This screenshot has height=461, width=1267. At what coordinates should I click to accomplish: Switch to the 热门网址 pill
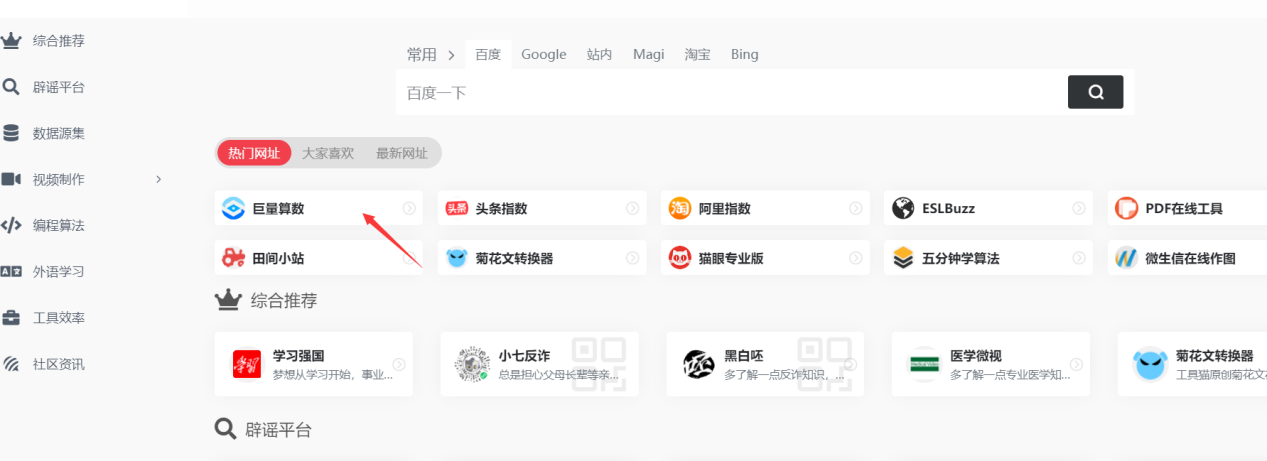[254, 153]
